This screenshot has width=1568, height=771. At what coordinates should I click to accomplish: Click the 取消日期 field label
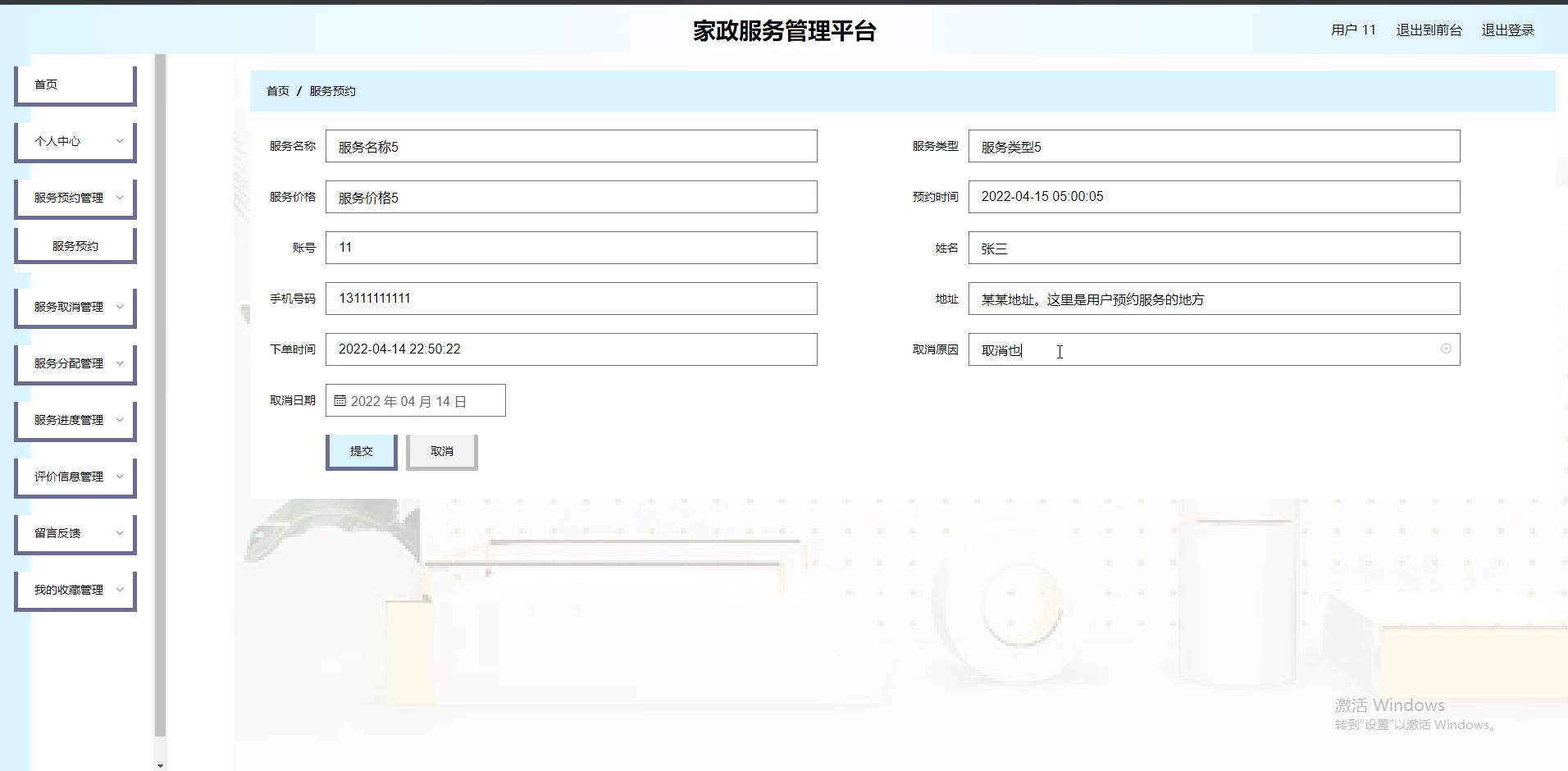coord(293,400)
